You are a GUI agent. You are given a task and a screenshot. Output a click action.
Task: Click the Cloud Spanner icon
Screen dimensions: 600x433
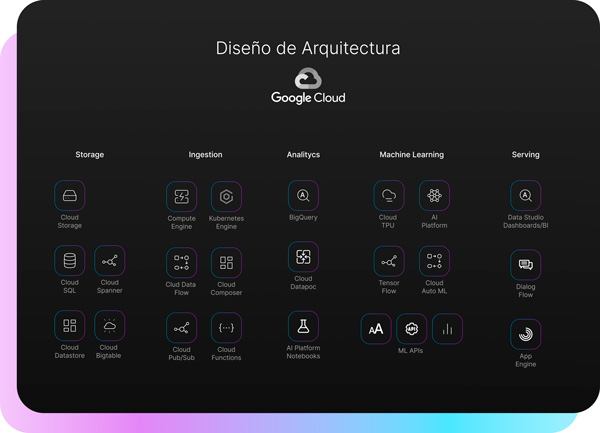[110, 262]
